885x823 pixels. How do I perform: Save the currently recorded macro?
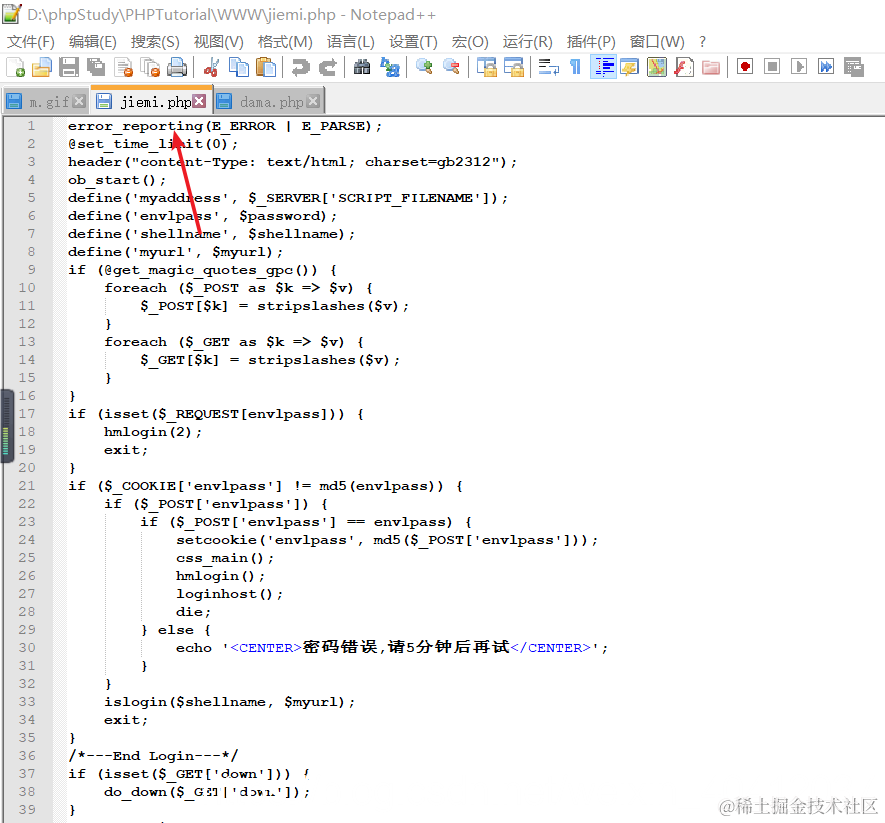pos(853,67)
